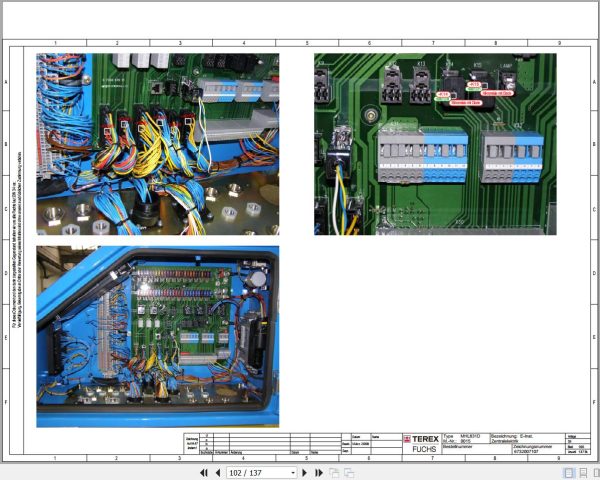Select continuous scrolling page layout
The image size is (600, 480).
[583, 473]
